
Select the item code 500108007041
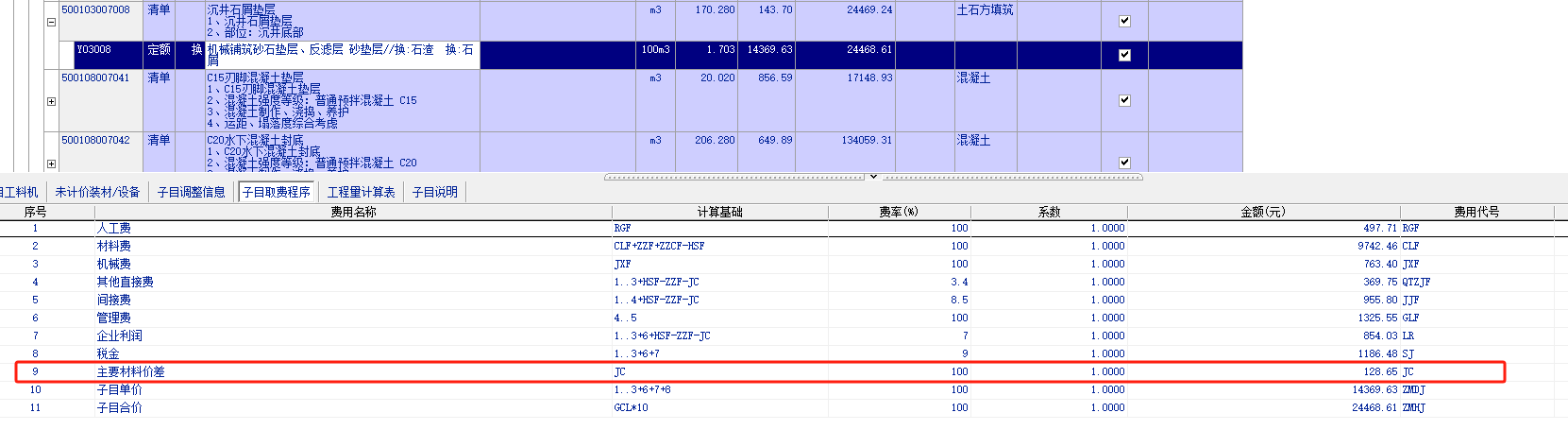coord(95,77)
